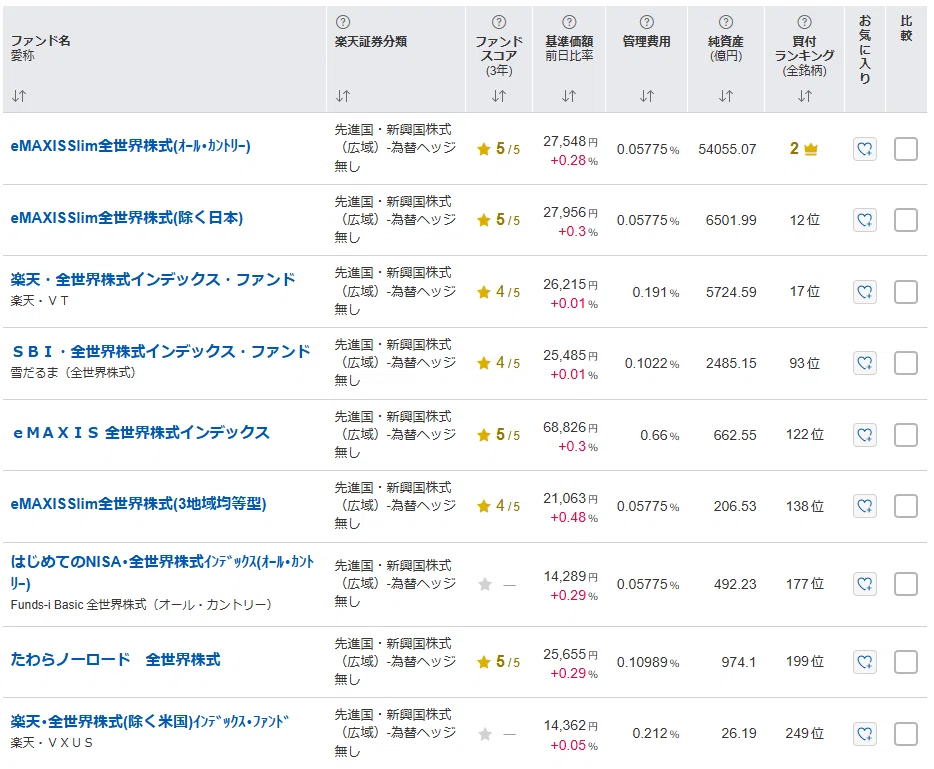Click the 68,826円 price value
The image size is (934, 769).
pyautogui.click(x=570, y=428)
